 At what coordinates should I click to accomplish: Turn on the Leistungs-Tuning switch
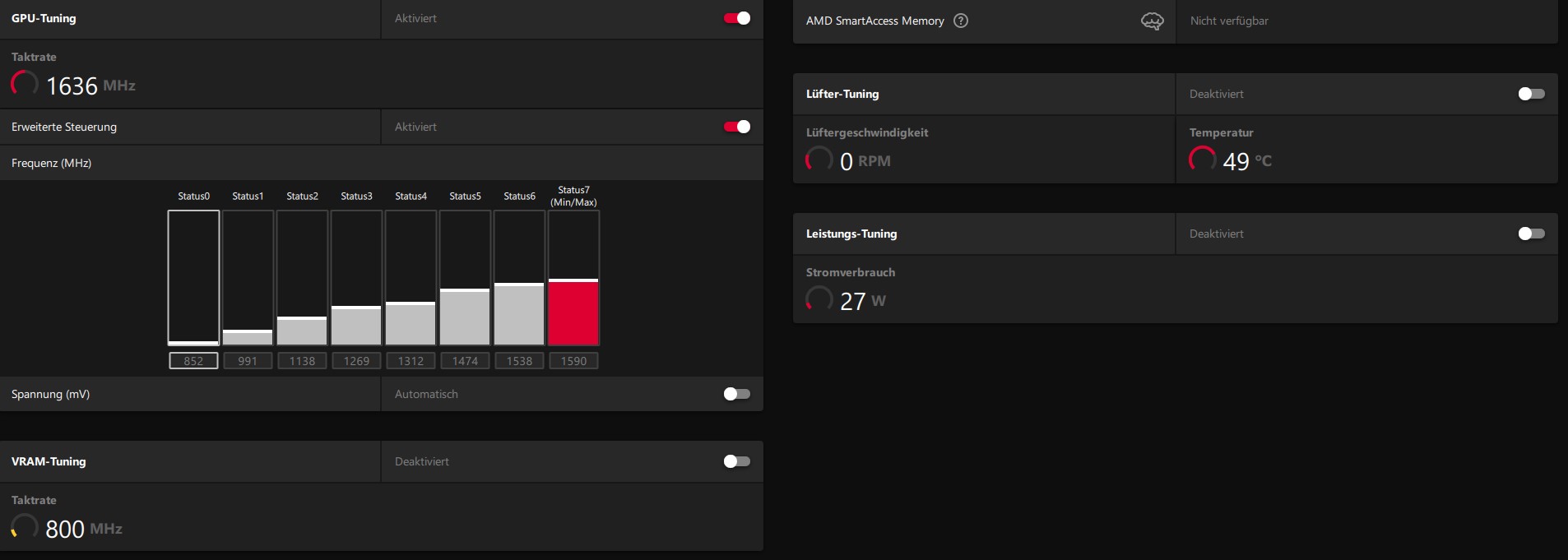[x=1532, y=234]
